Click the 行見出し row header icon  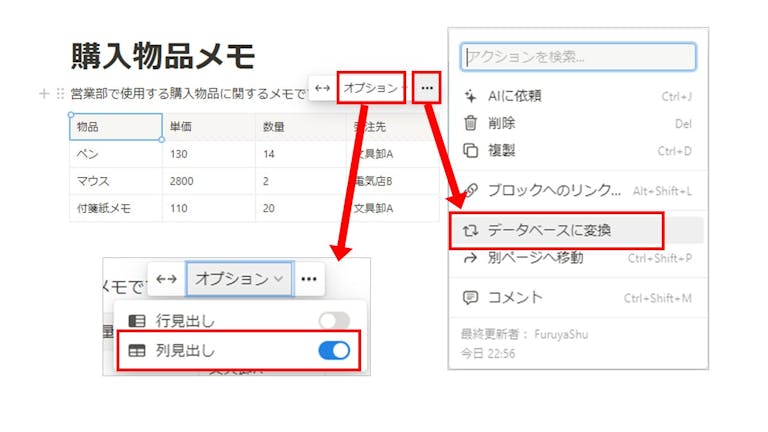[137, 321]
